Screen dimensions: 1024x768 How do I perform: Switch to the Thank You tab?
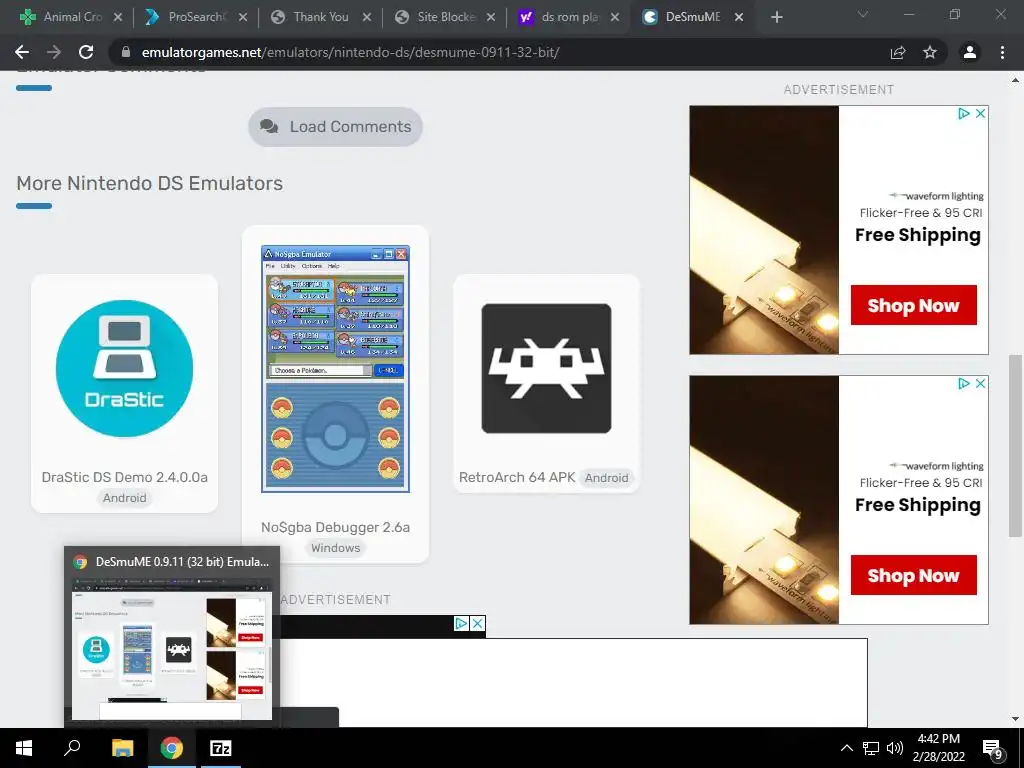coord(320,17)
